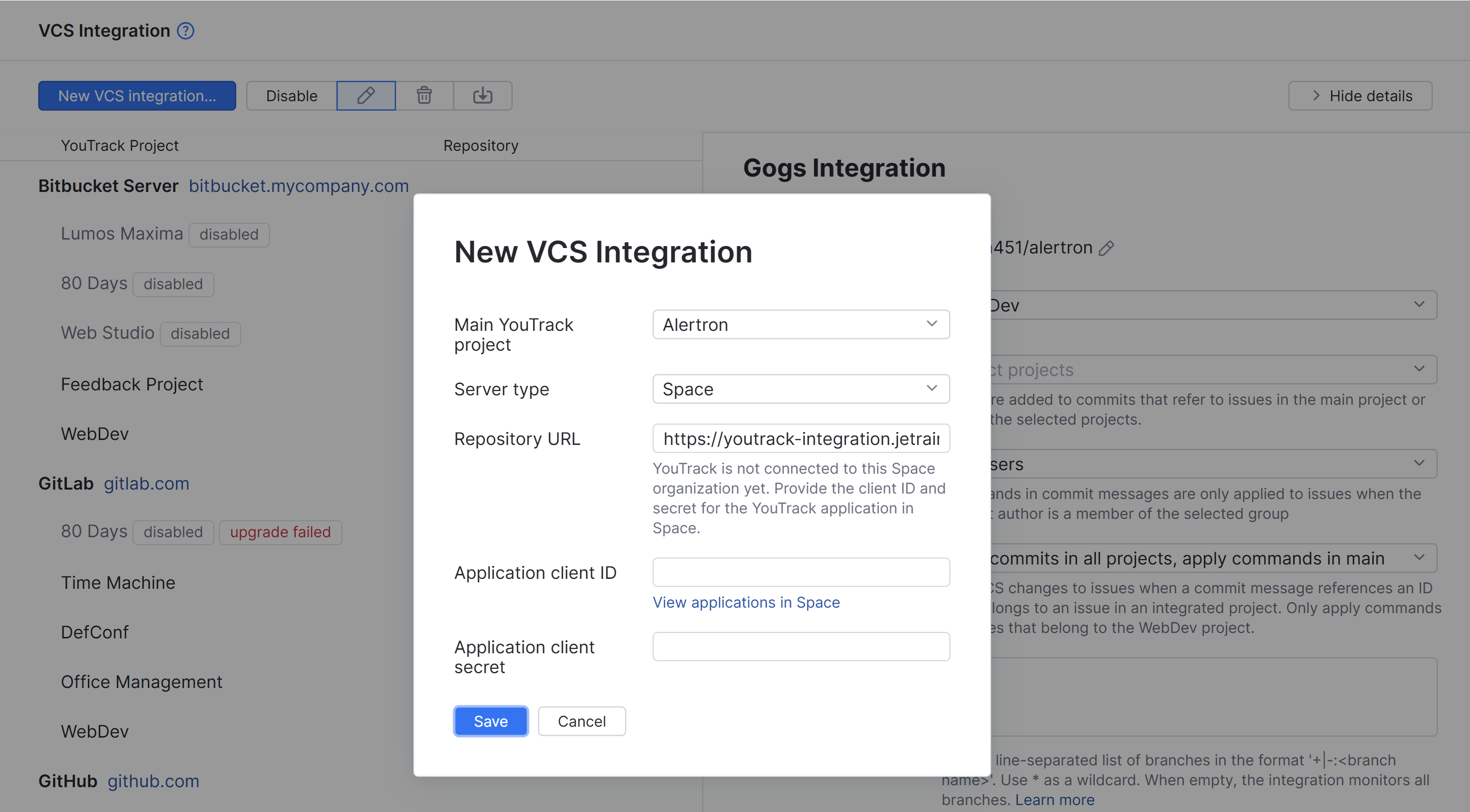
Task: Click the import download icon button
Action: click(482, 95)
